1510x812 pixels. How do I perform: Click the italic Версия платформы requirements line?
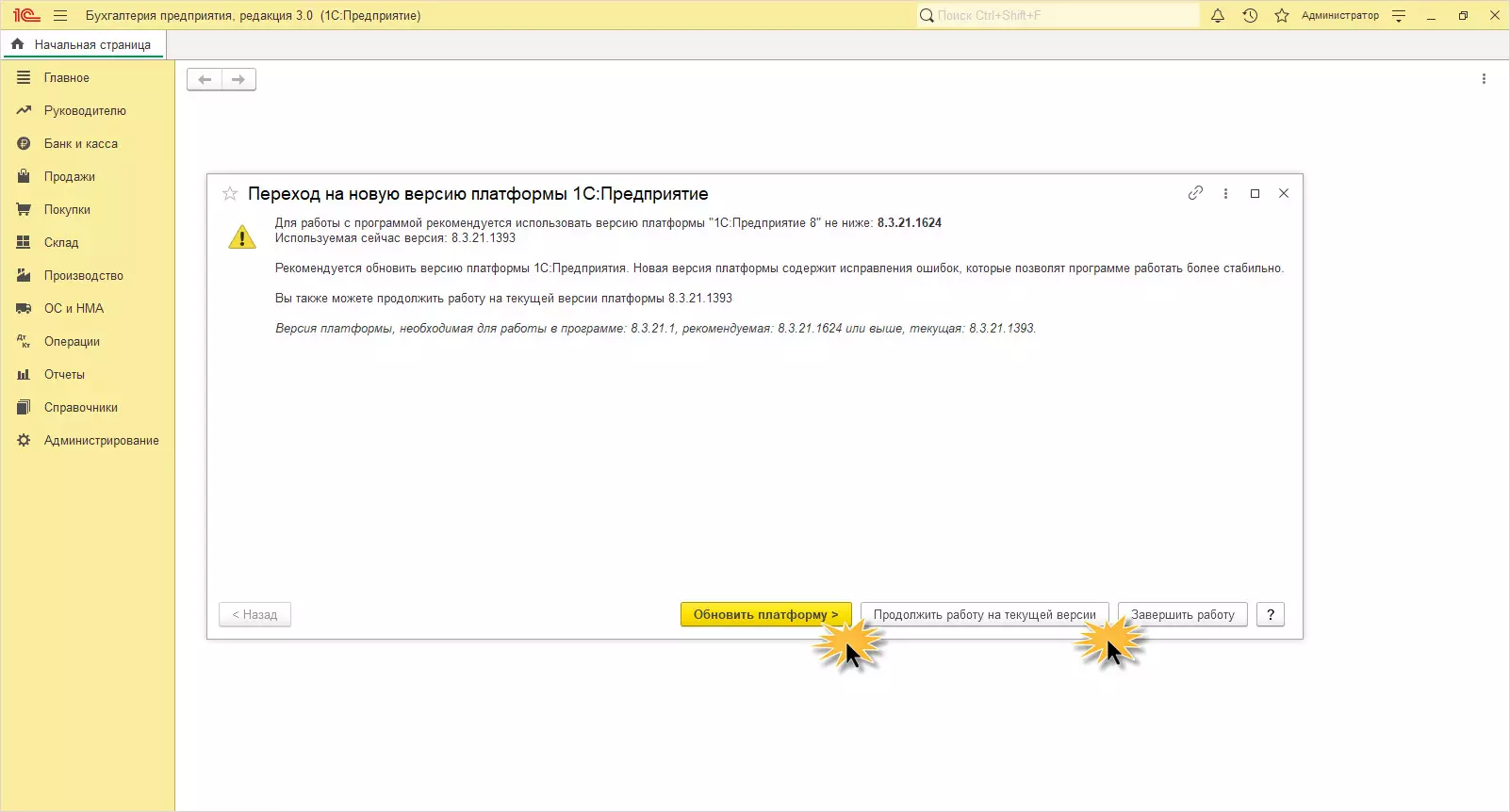tap(655, 329)
